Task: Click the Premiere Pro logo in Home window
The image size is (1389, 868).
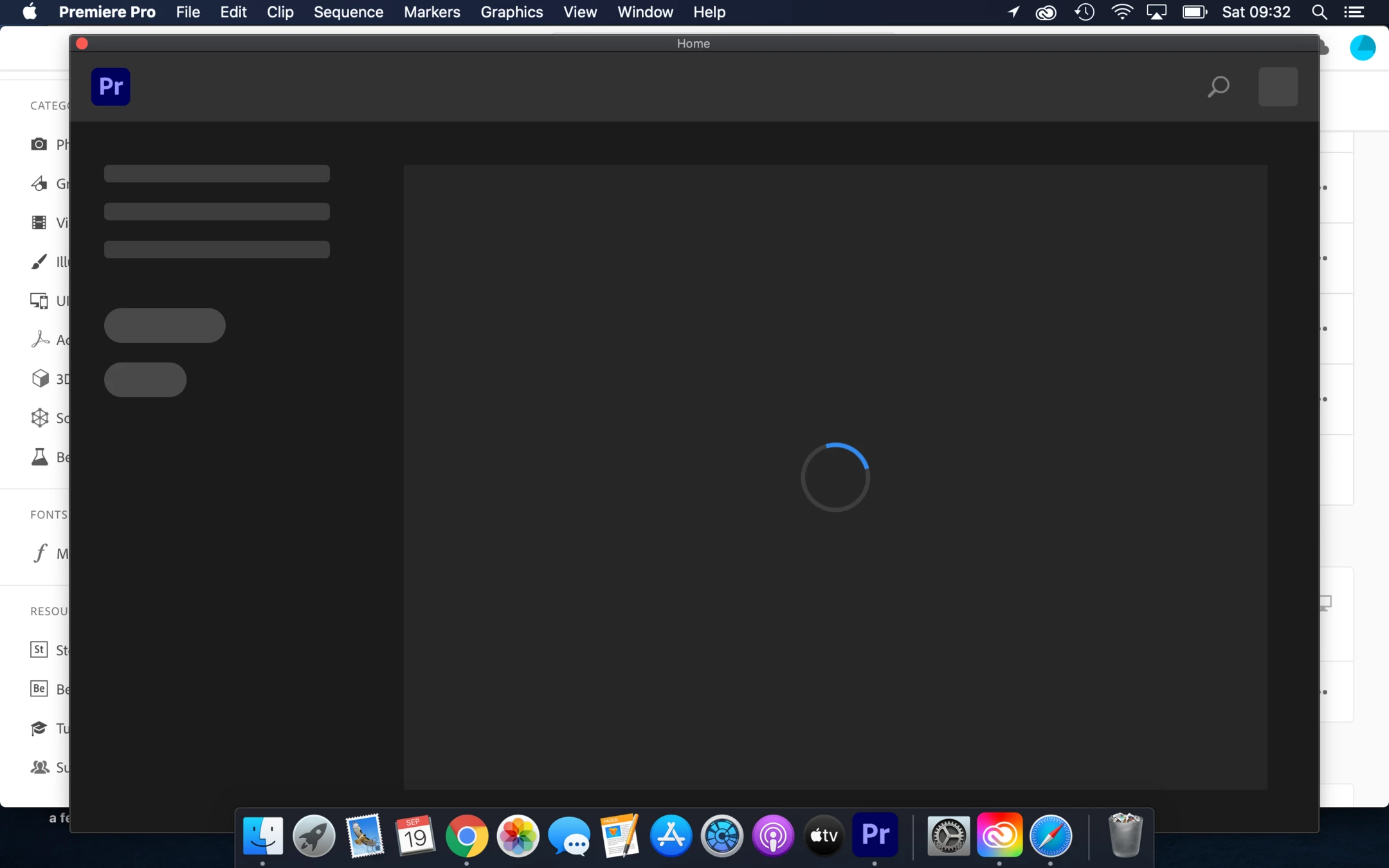Action: tap(111, 86)
